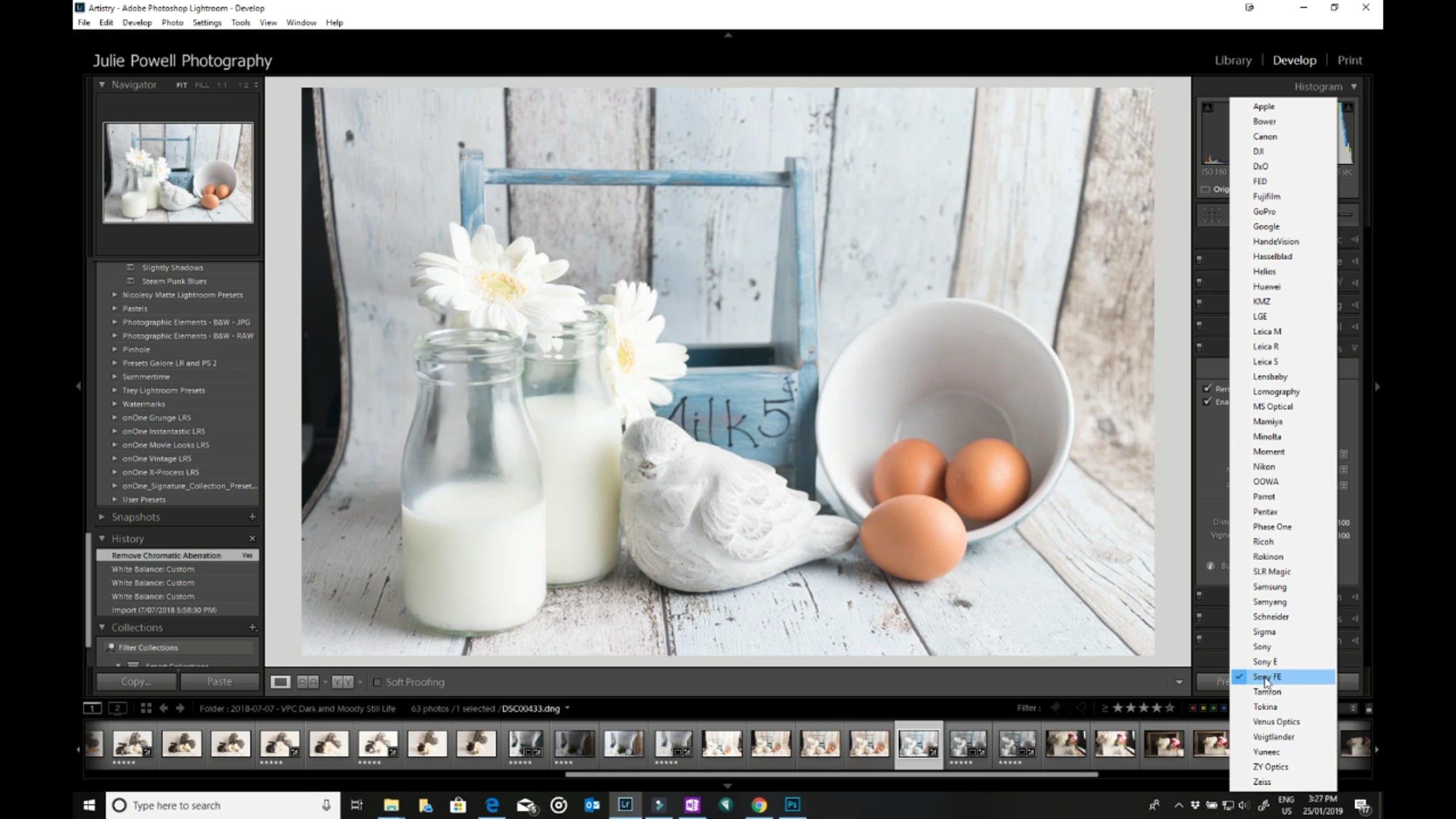Image resolution: width=1456 pixels, height=819 pixels.
Task: Open Outlook from the taskbar
Action: point(592,805)
